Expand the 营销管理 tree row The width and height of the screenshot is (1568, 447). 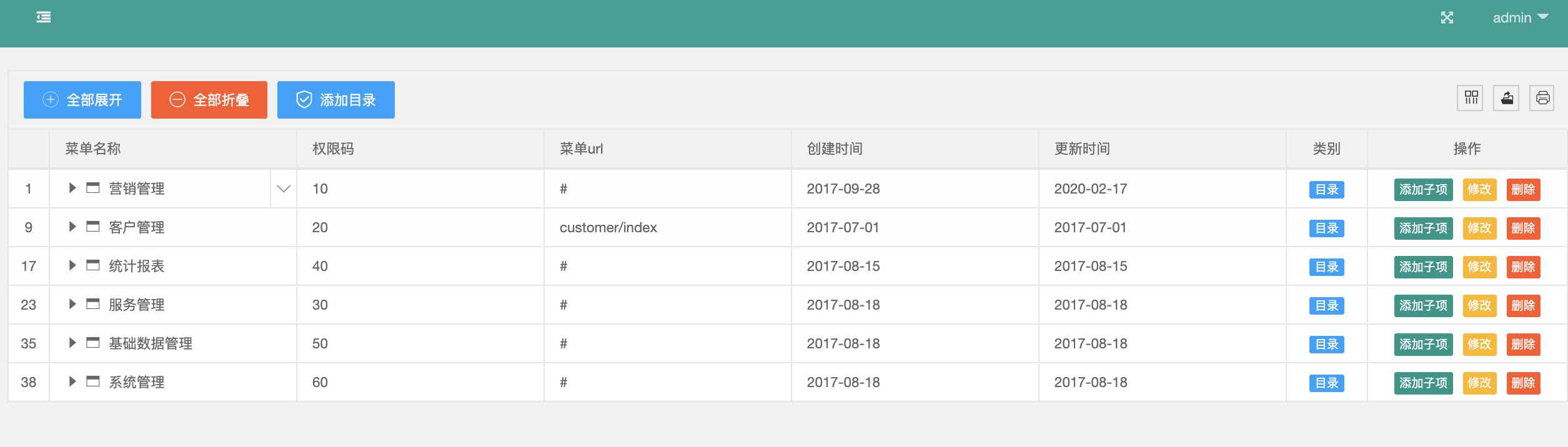(x=72, y=188)
